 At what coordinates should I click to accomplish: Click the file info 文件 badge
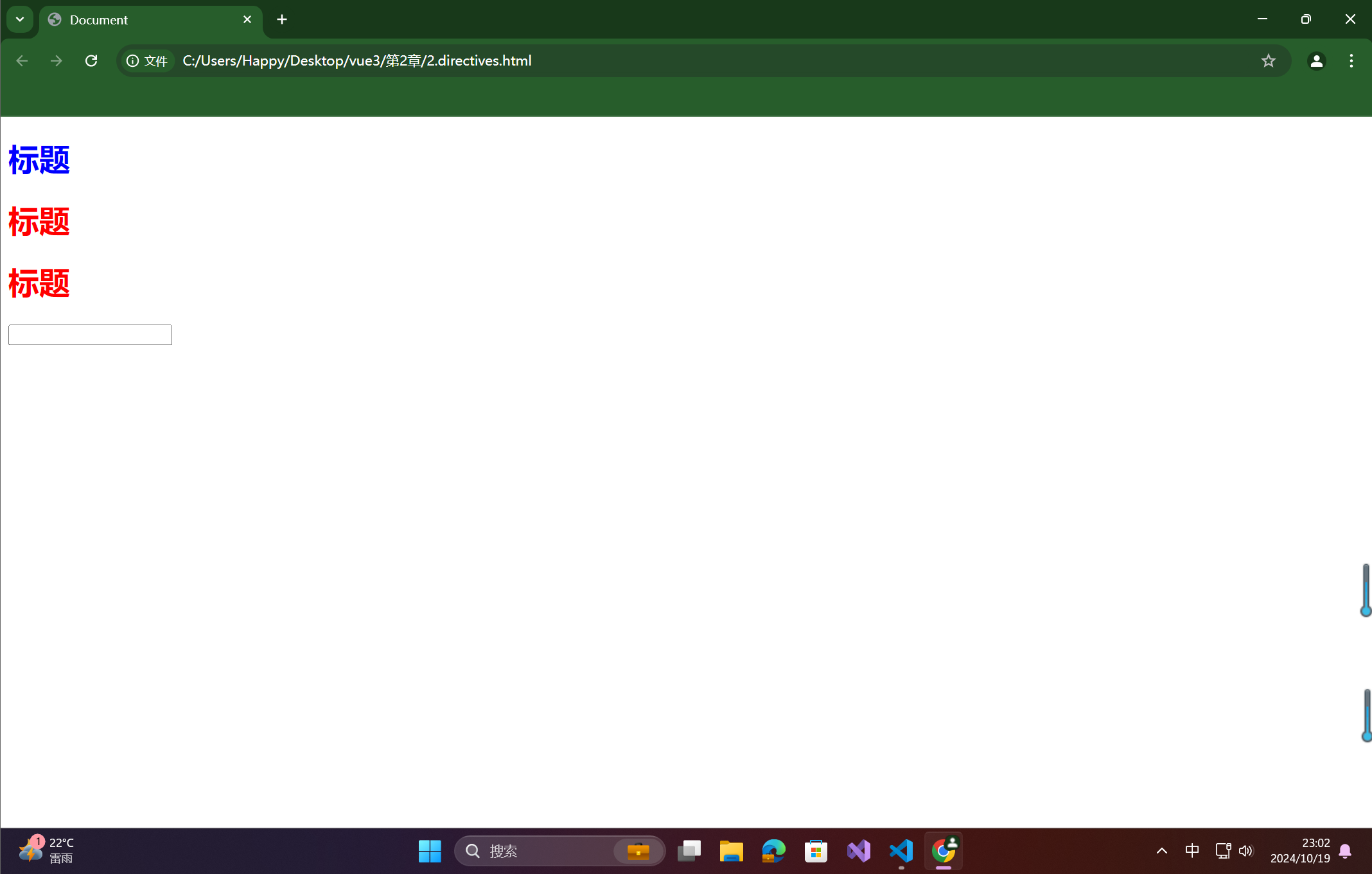(148, 60)
